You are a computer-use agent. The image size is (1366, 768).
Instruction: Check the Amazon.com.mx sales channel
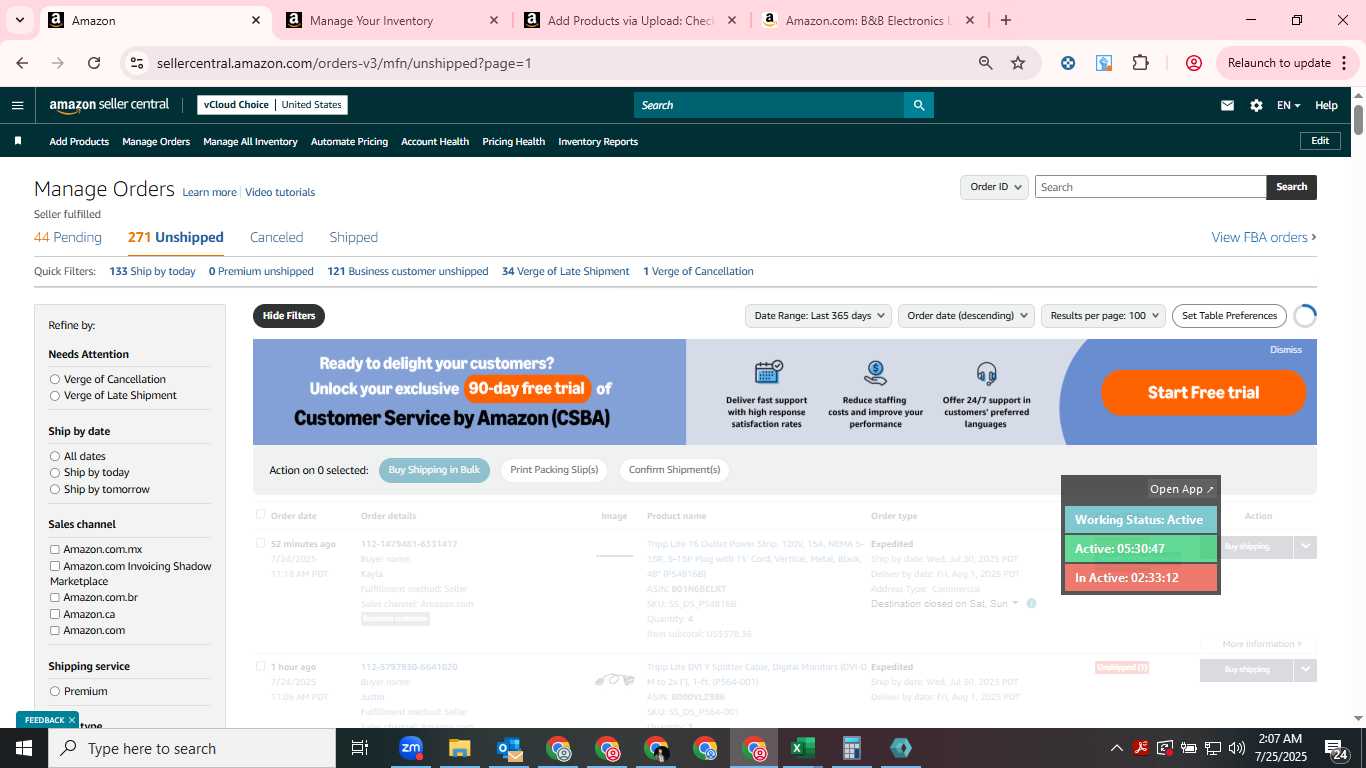[55, 549]
